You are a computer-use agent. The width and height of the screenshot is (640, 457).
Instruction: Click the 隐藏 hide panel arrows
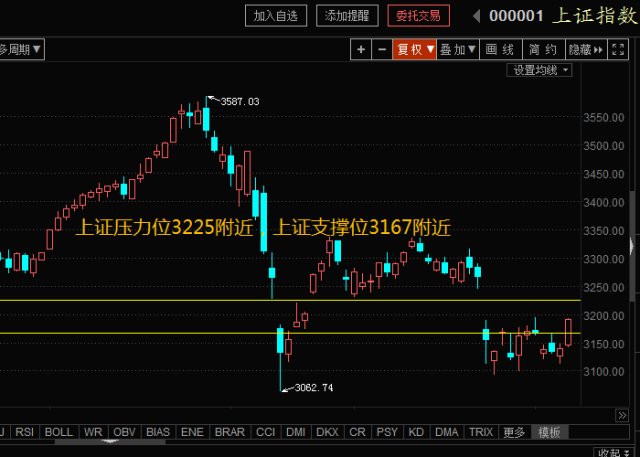[585, 49]
